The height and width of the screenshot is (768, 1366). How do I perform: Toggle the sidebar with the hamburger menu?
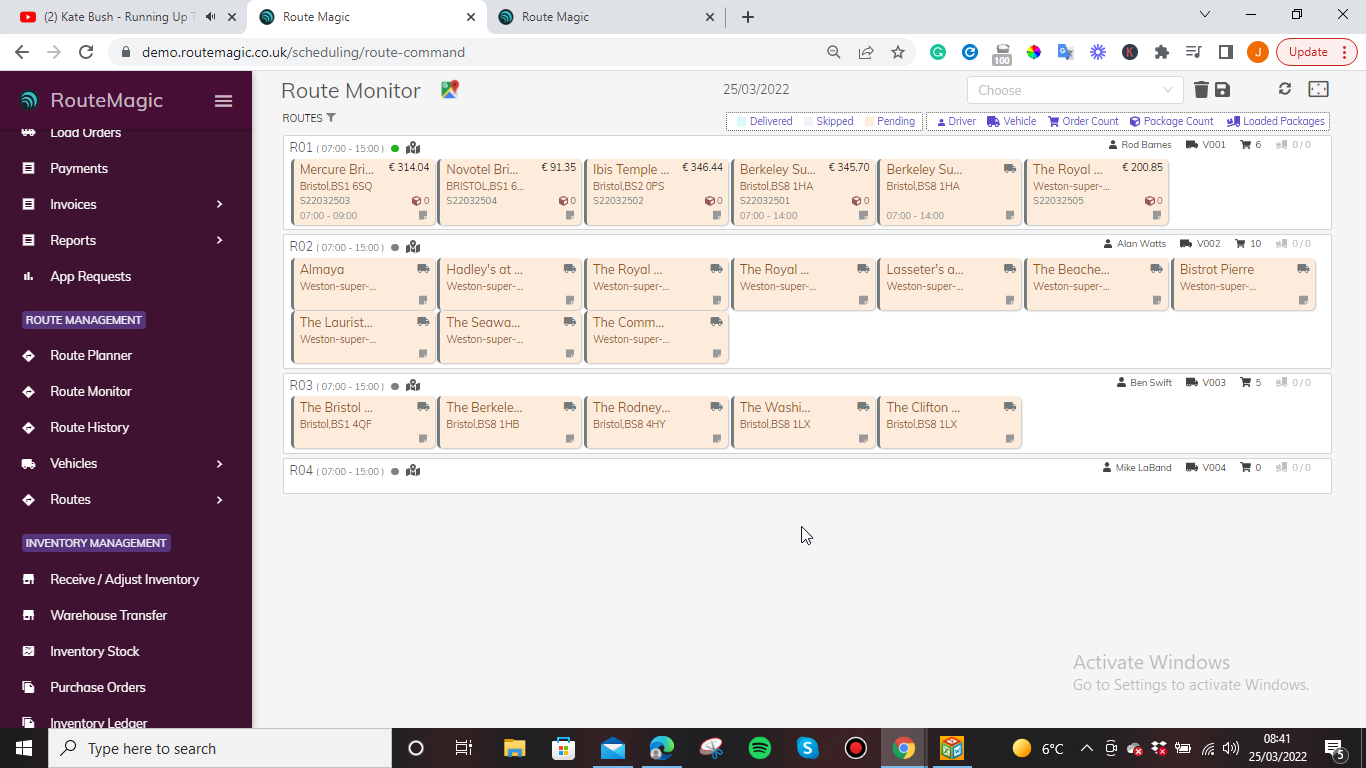223,101
